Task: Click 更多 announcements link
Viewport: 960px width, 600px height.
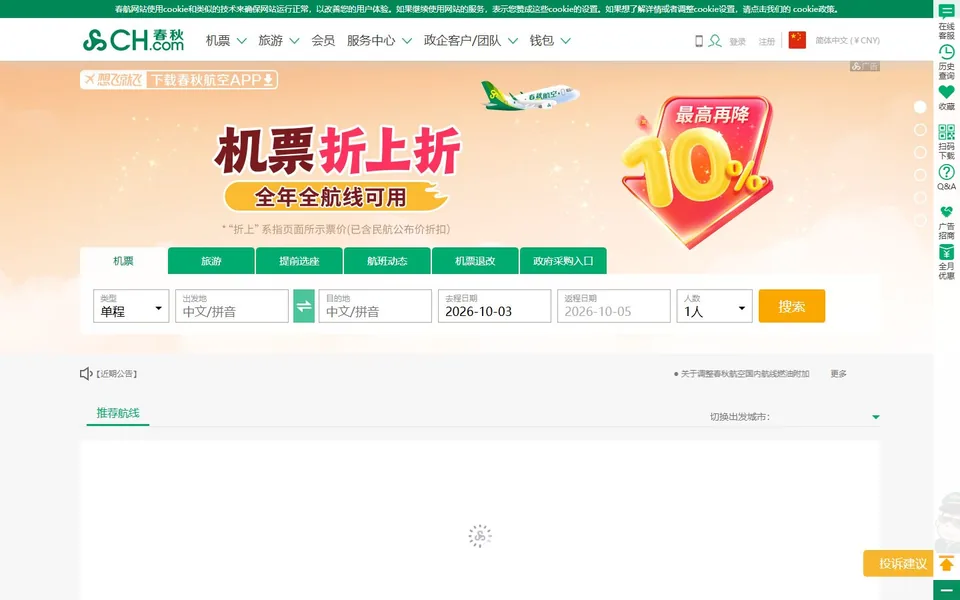Action: pyautogui.click(x=838, y=373)
